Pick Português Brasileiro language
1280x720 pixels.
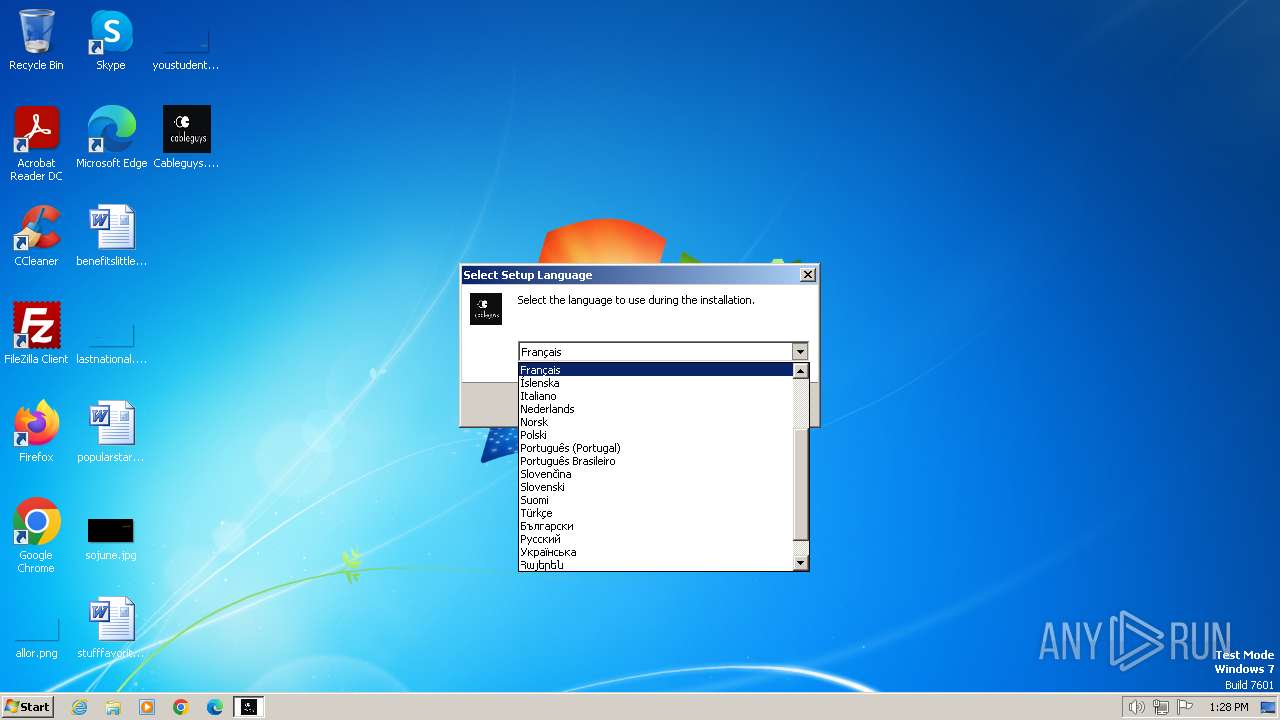pos(655,461)
